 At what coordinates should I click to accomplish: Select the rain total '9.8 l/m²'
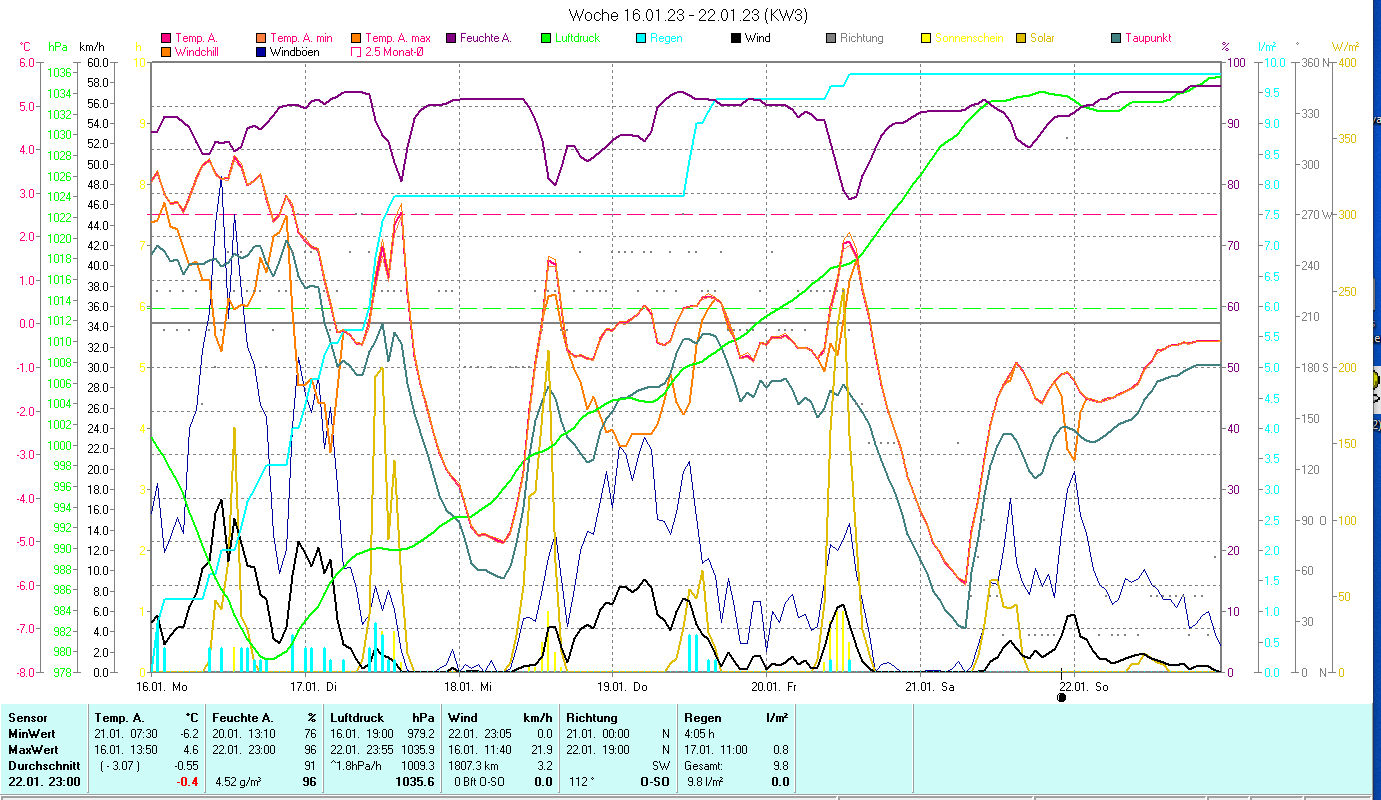click(705, 782)
